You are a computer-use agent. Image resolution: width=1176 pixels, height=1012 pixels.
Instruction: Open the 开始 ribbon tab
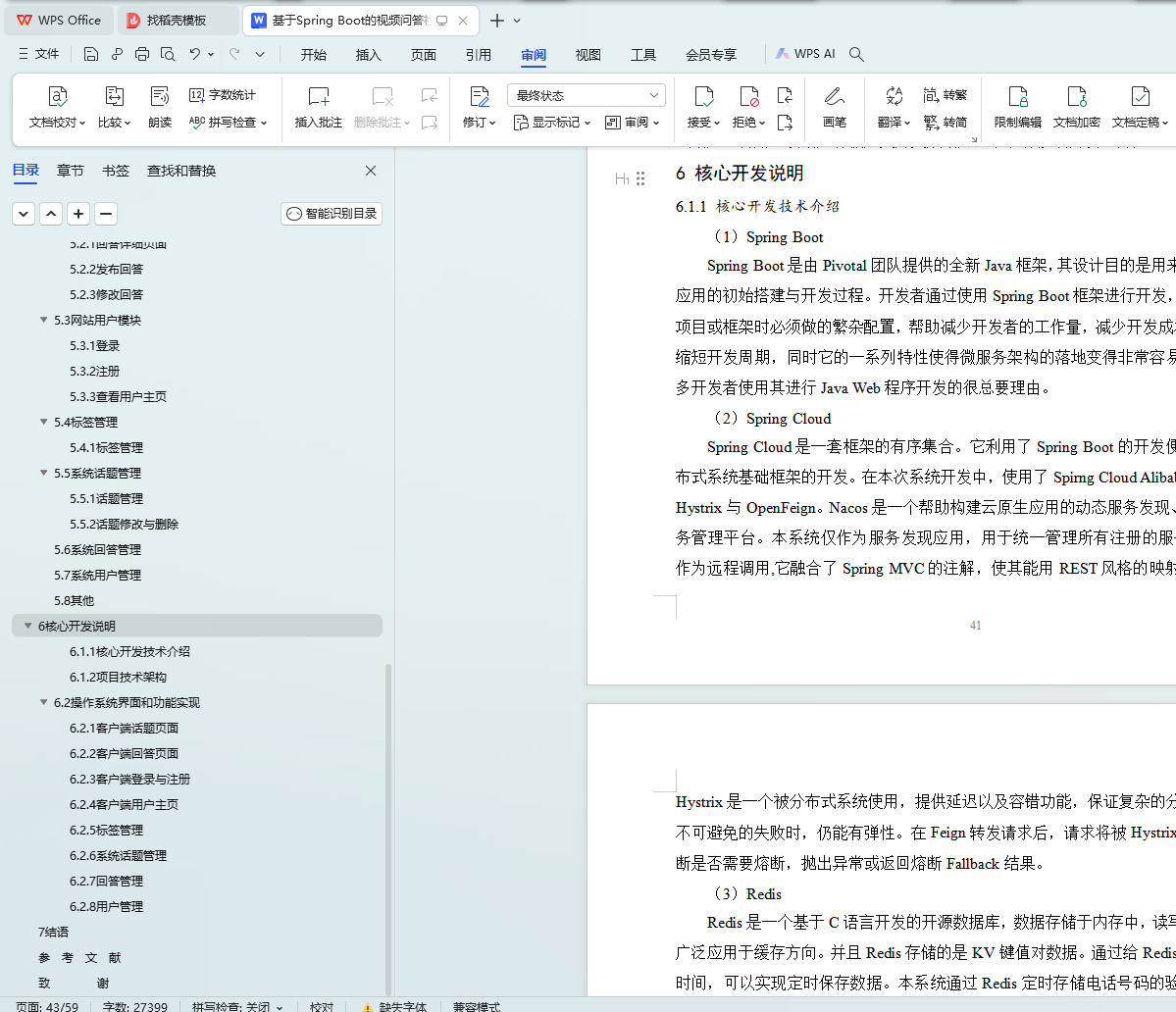pyautogui.click(x=314, y=55)
